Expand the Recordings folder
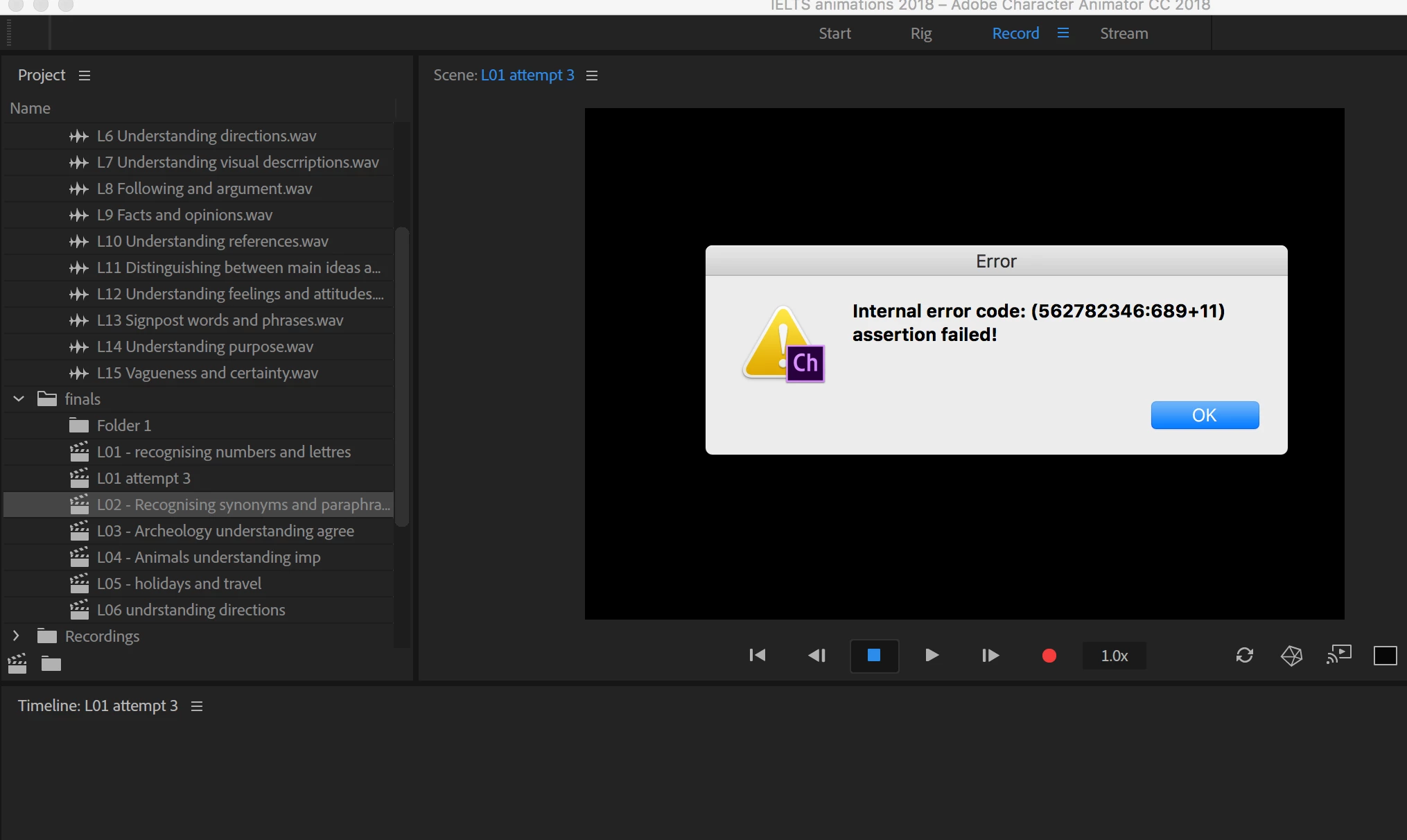Image resolution: width=1407 pixels, height=840 pixels. click(16, 636)
